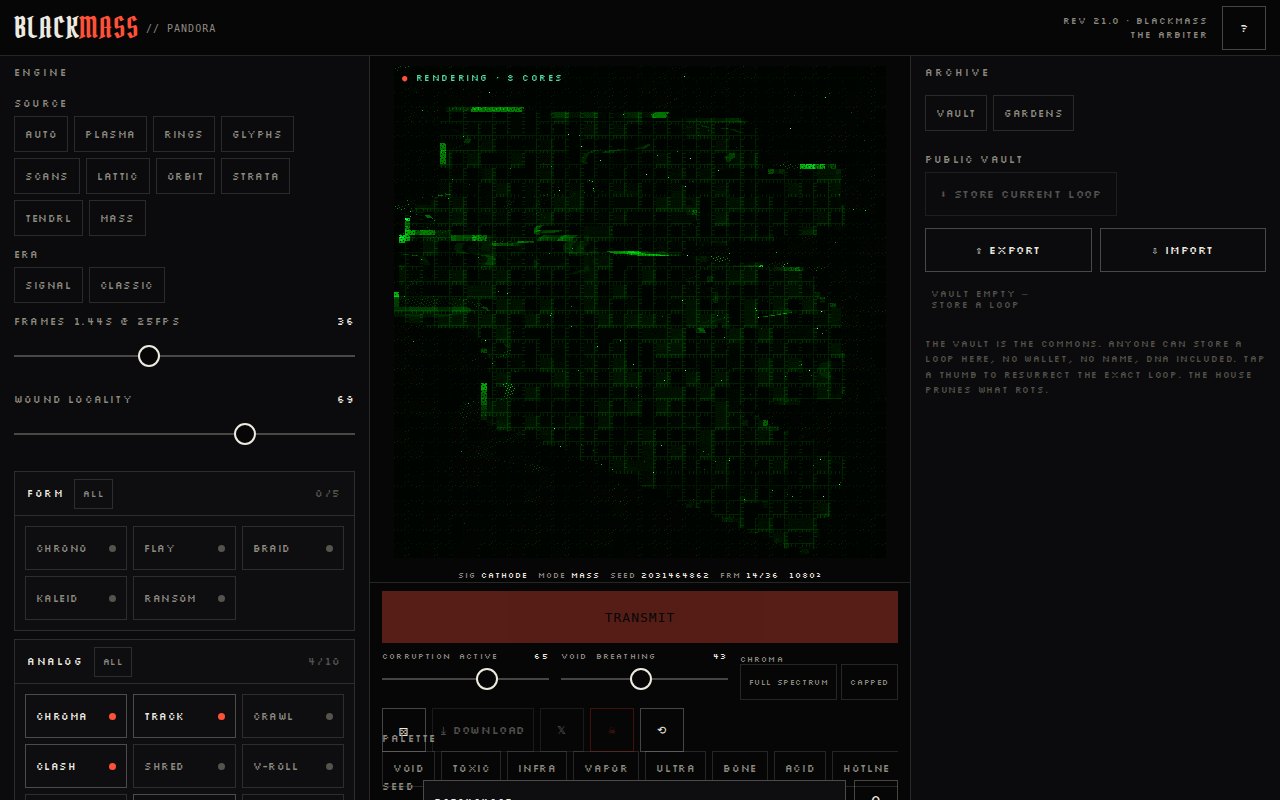This screenshot has height=800, width=1280.
Task: Click the loop reset arrow icon
Action: coord(662,730)
